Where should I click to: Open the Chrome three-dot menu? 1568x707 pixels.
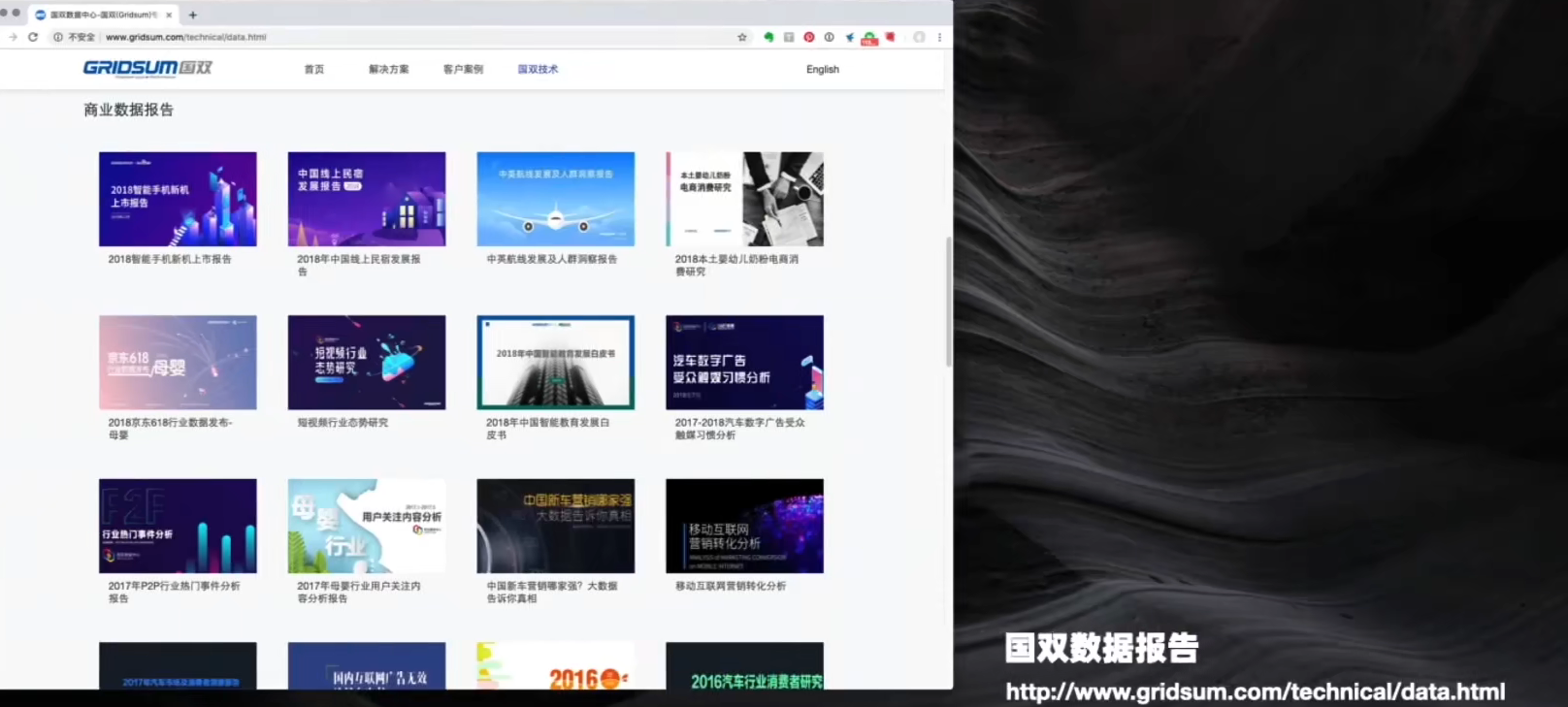click(939, 37)
